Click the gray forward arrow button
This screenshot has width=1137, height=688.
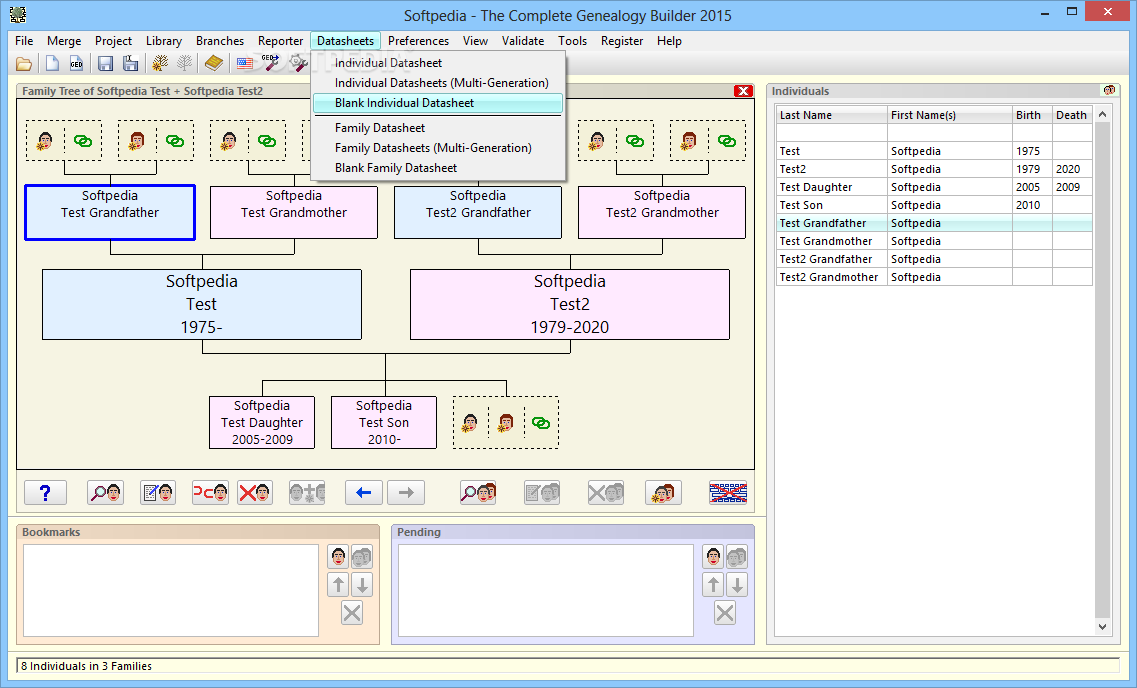click(406, 493)
